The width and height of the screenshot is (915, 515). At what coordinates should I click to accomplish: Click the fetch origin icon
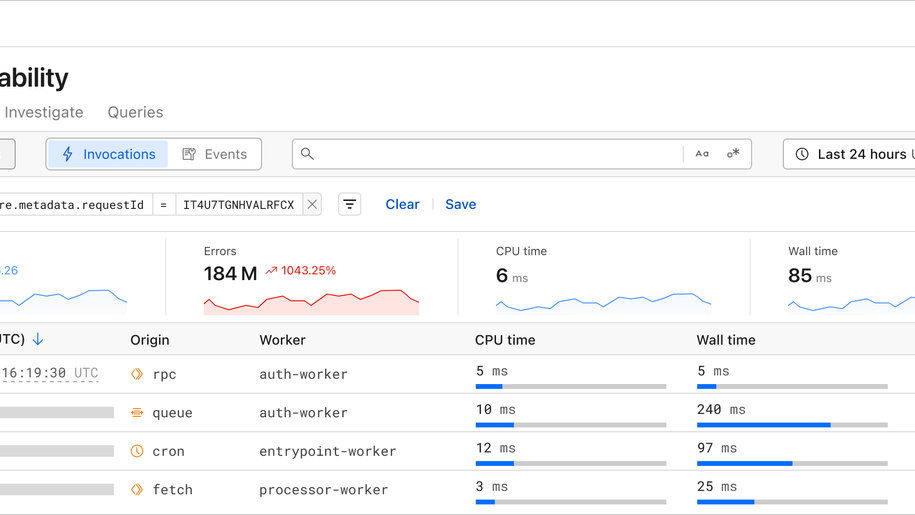click(x=137, y=489)
